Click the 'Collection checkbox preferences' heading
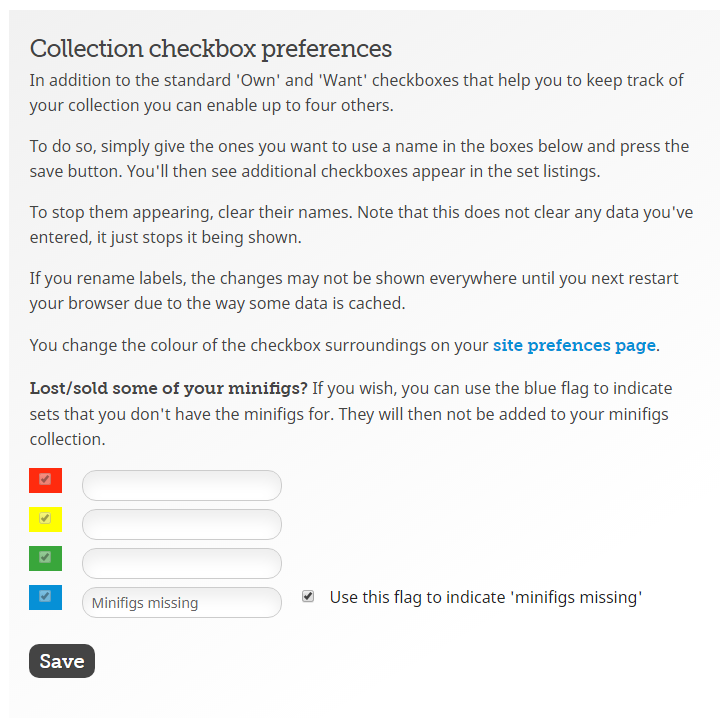The image size is (728, 723). pyautogui.click(x=211, y=48)
